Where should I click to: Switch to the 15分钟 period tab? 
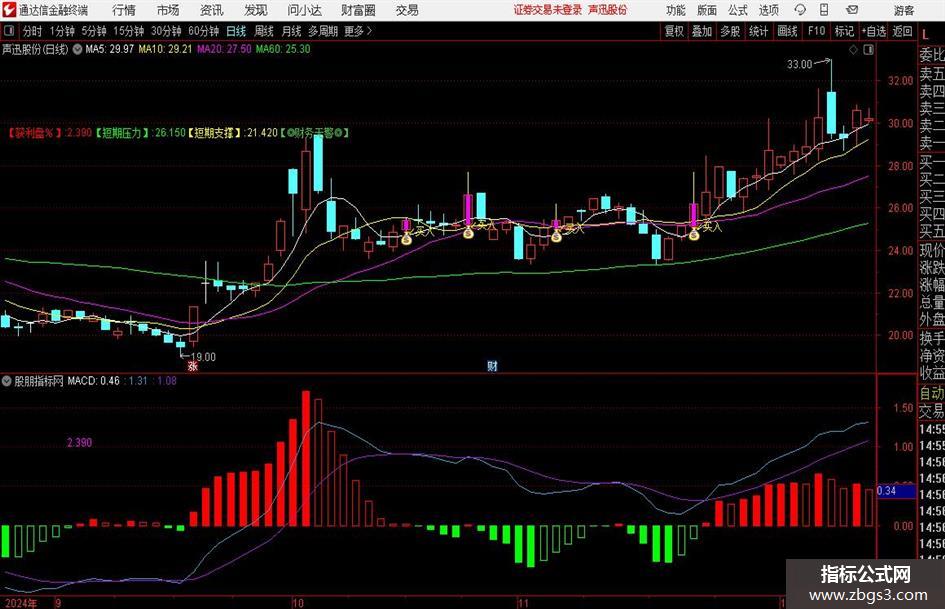click(128, 31)
